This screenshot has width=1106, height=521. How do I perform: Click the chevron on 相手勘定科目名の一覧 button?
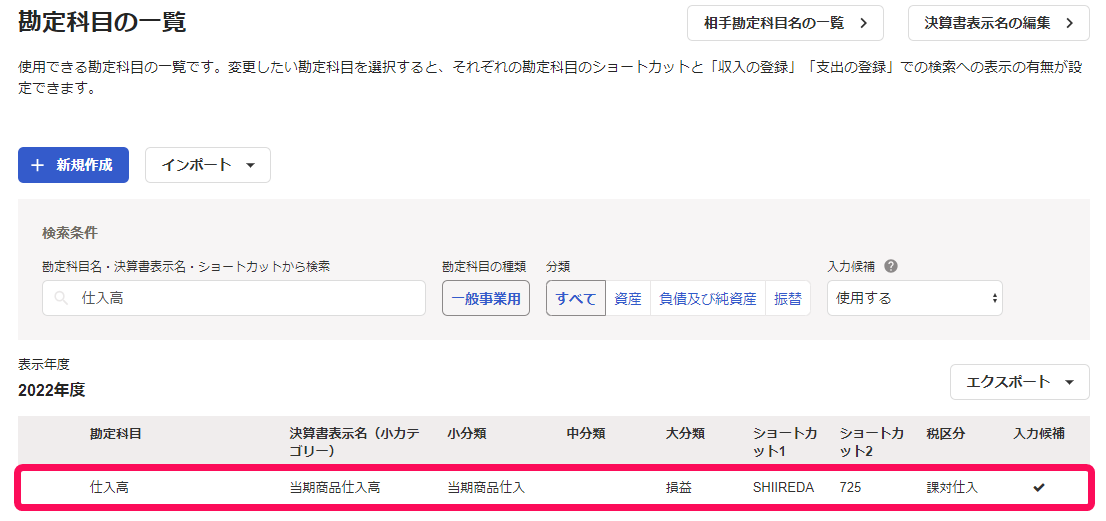coord(863,23)
